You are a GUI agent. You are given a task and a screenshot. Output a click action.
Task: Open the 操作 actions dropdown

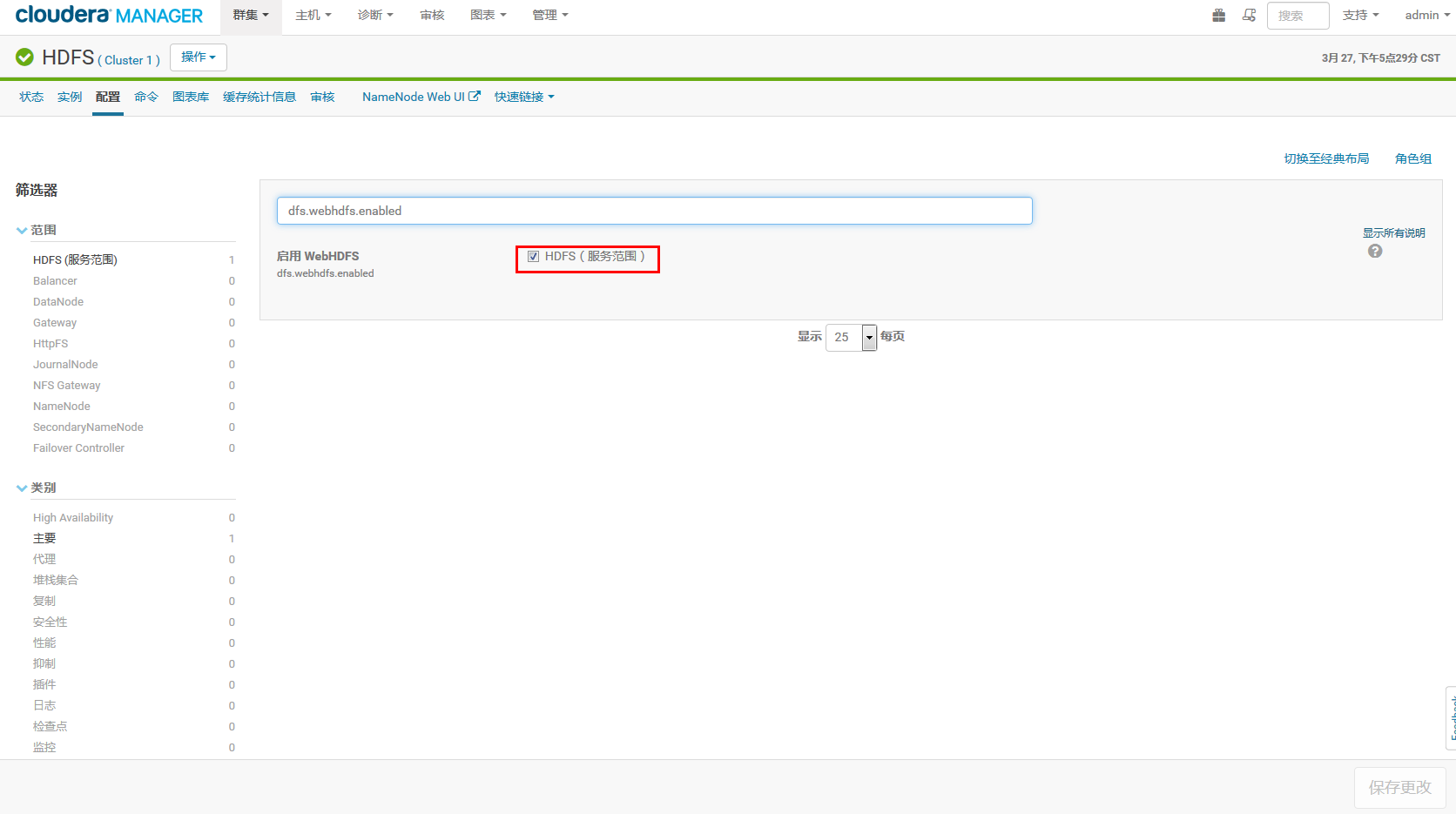(x=198, y=57)
